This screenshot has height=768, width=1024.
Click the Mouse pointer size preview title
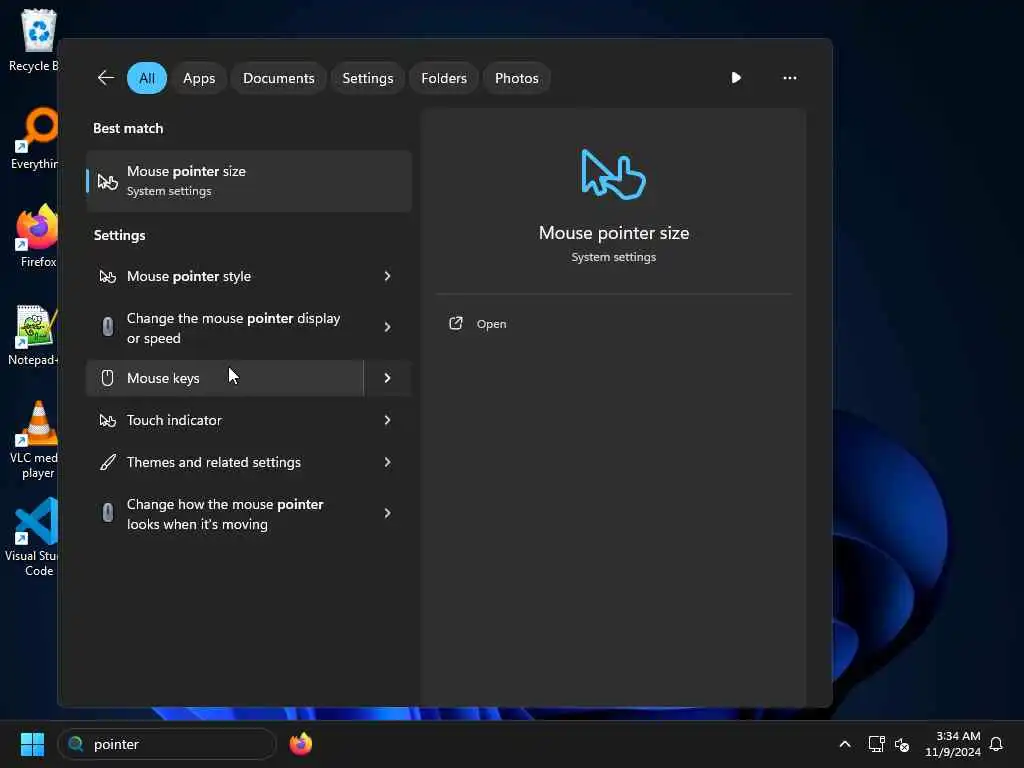(x=613, y=232)
